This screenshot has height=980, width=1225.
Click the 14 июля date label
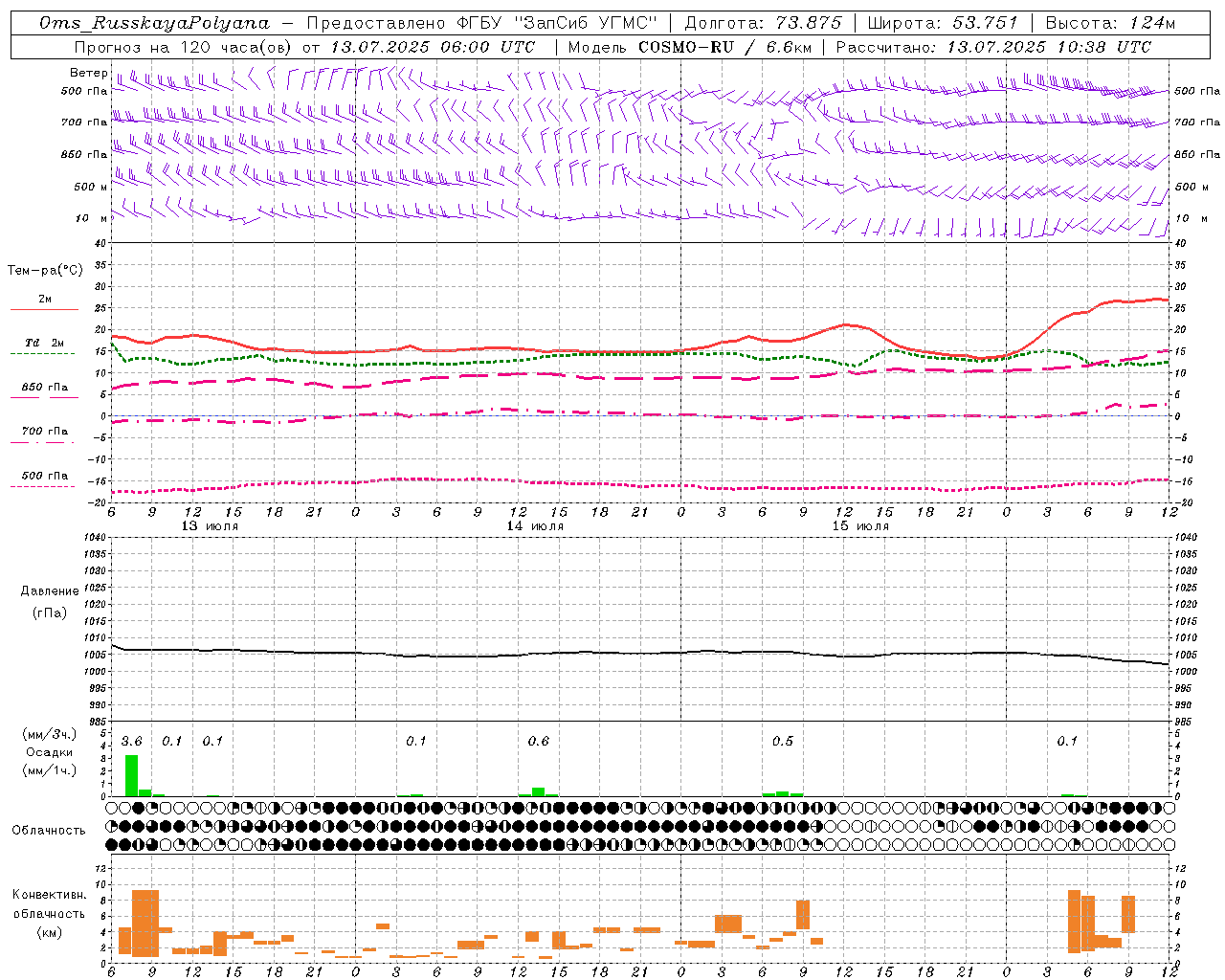(x=535, y=526)
